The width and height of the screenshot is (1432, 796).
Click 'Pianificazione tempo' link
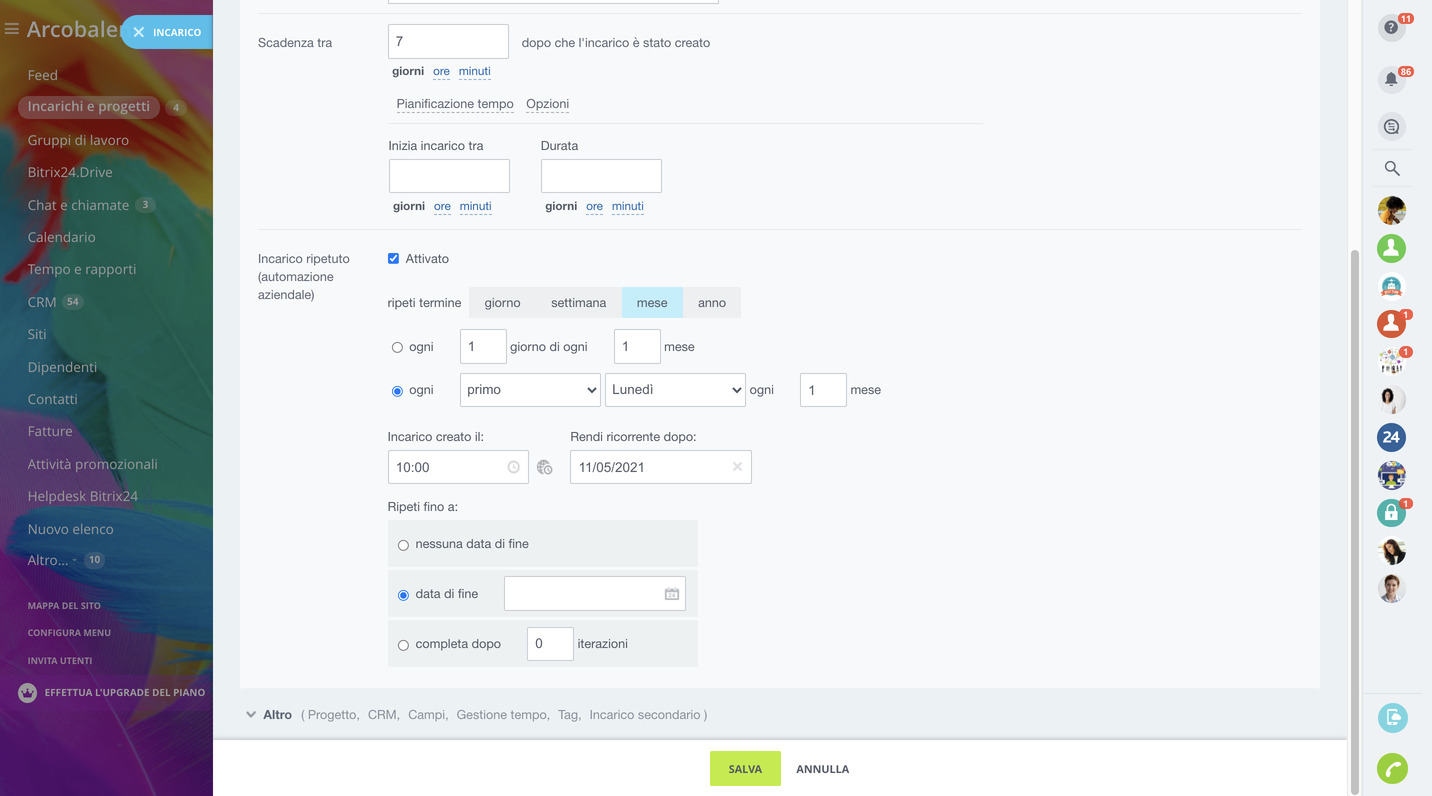455,104
